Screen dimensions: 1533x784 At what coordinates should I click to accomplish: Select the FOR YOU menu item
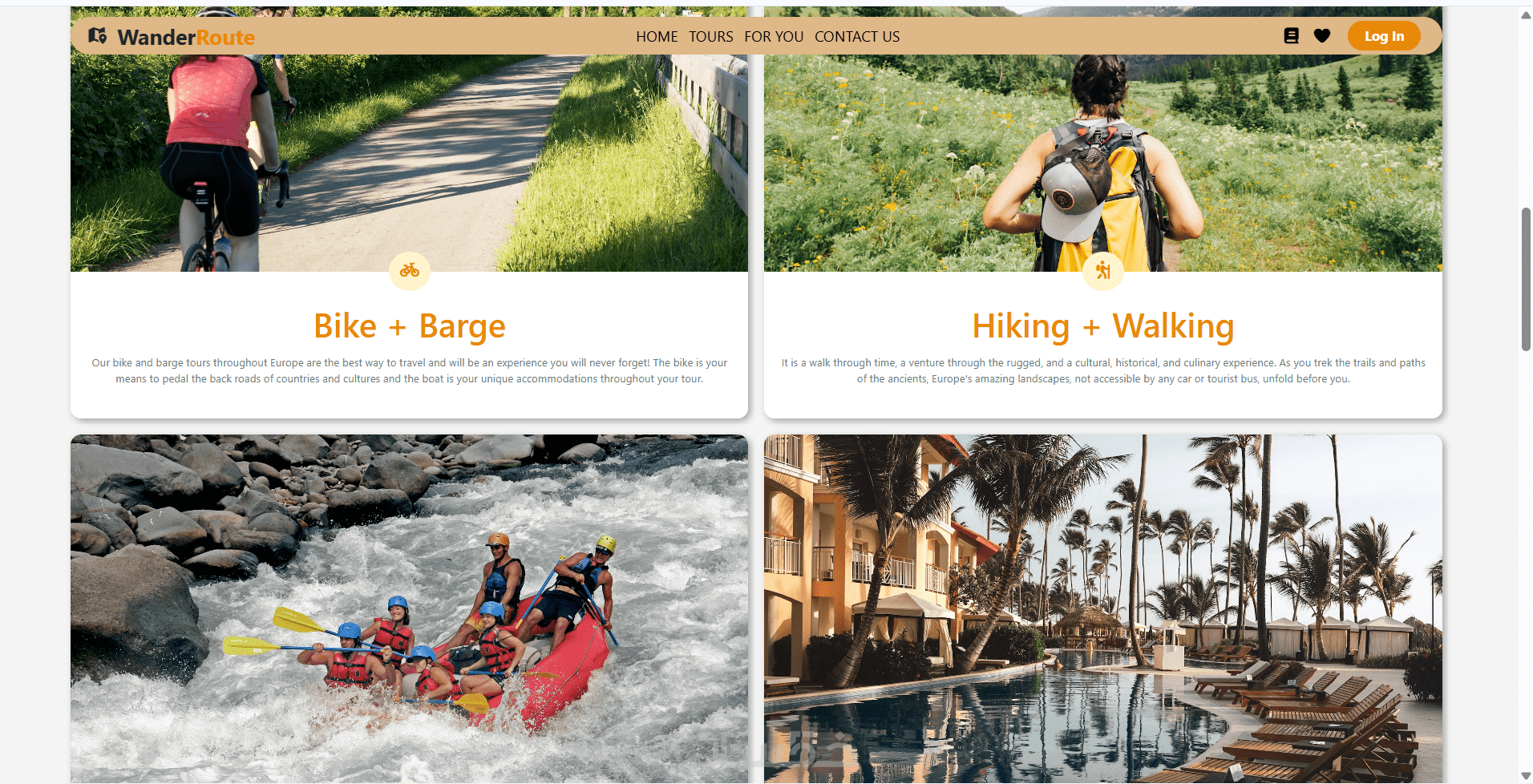pos(774,37)
